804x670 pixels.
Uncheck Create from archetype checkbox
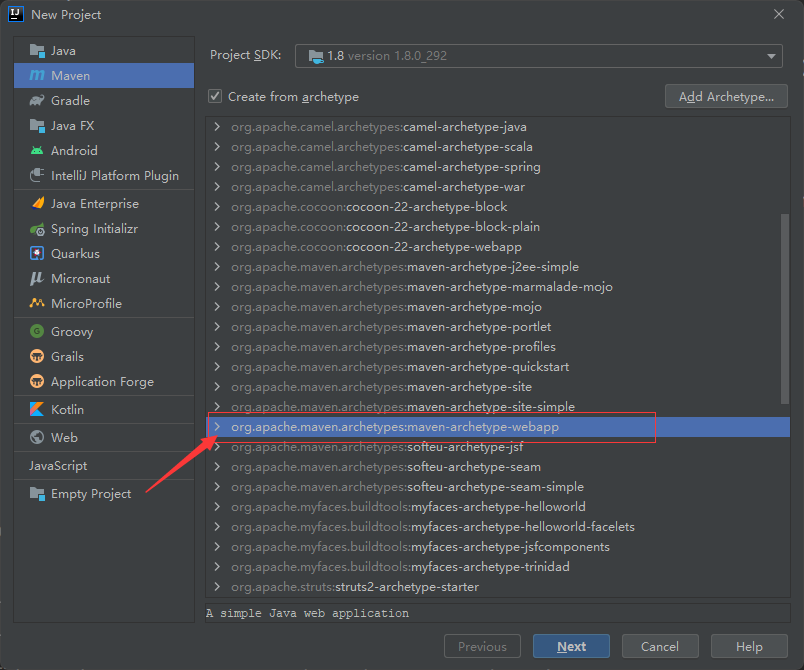point(215,96)
